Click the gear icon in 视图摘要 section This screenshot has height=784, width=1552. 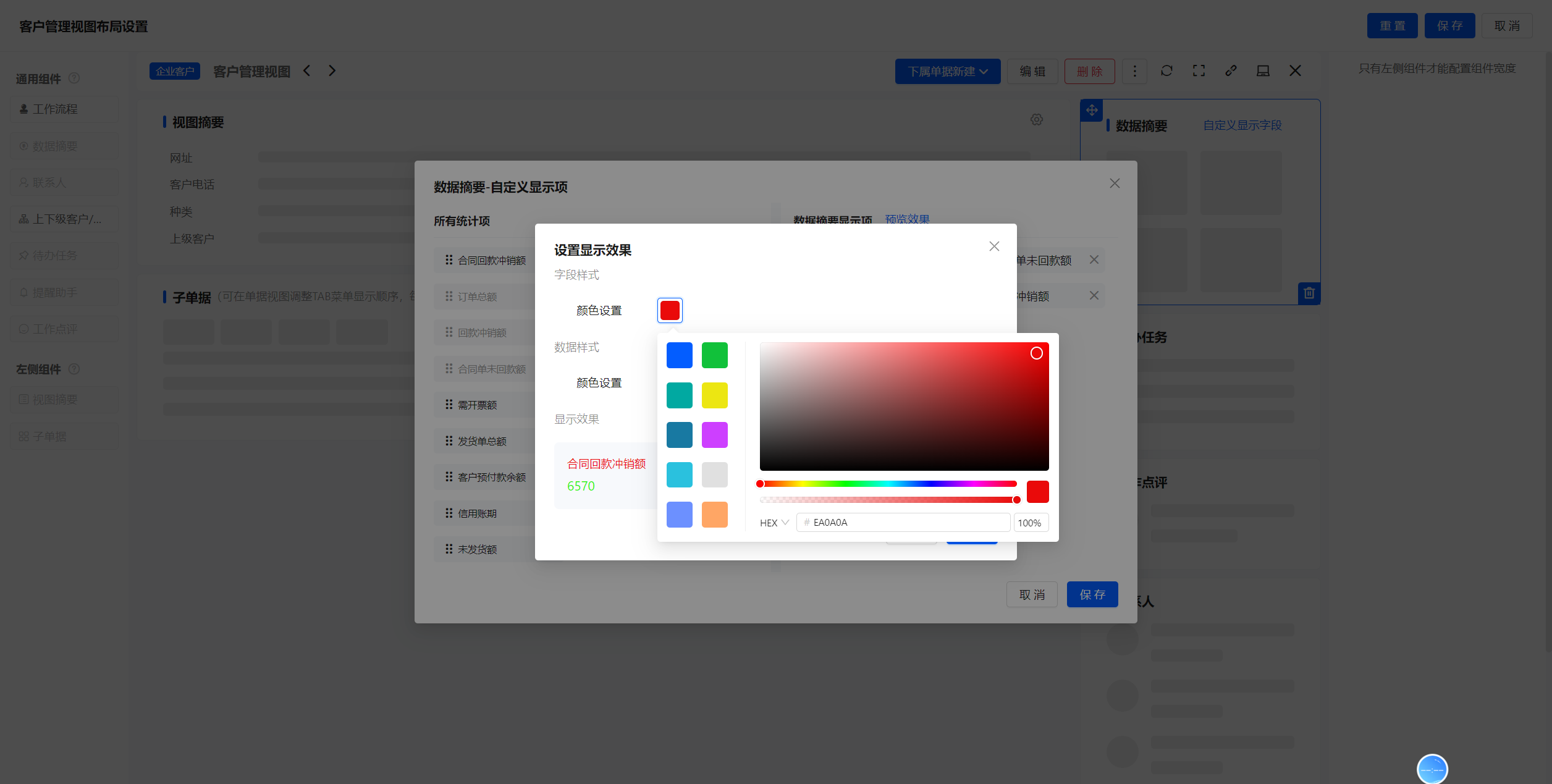[1037, 120]
